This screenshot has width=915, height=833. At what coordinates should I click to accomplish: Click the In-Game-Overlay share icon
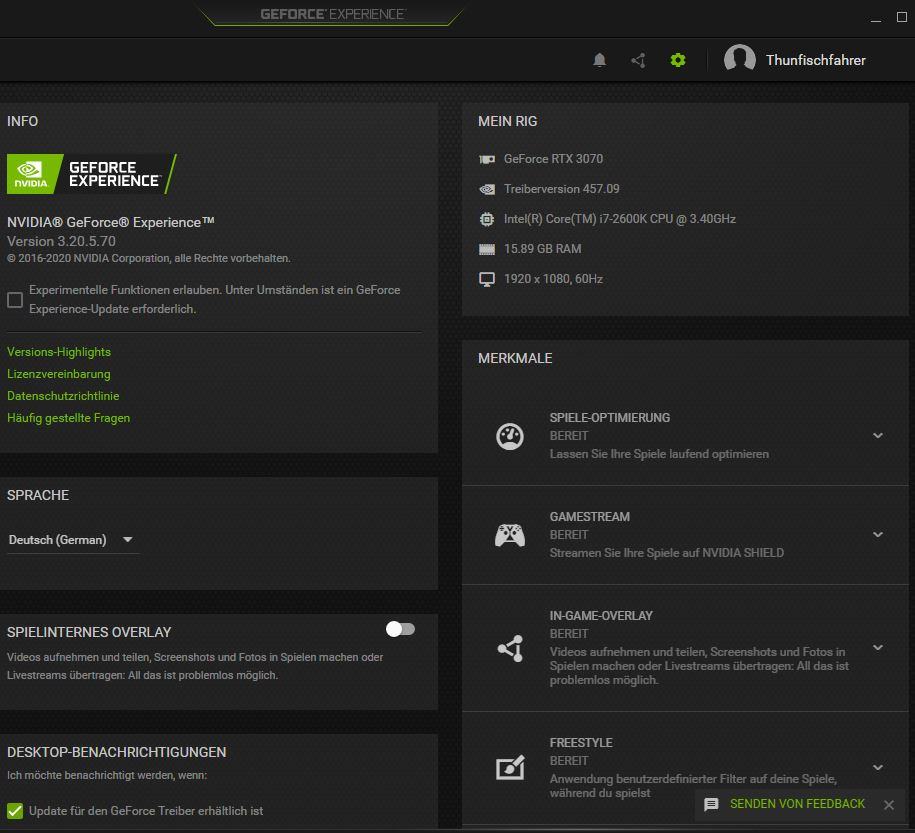click(510, 648)
